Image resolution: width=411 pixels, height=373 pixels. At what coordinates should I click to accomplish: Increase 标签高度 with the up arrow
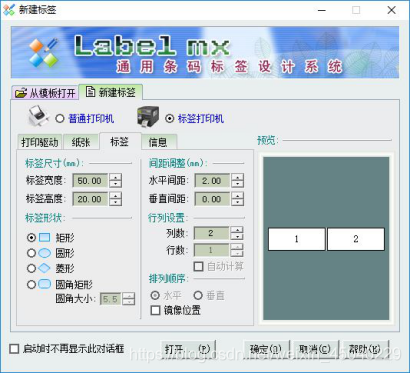116,195
